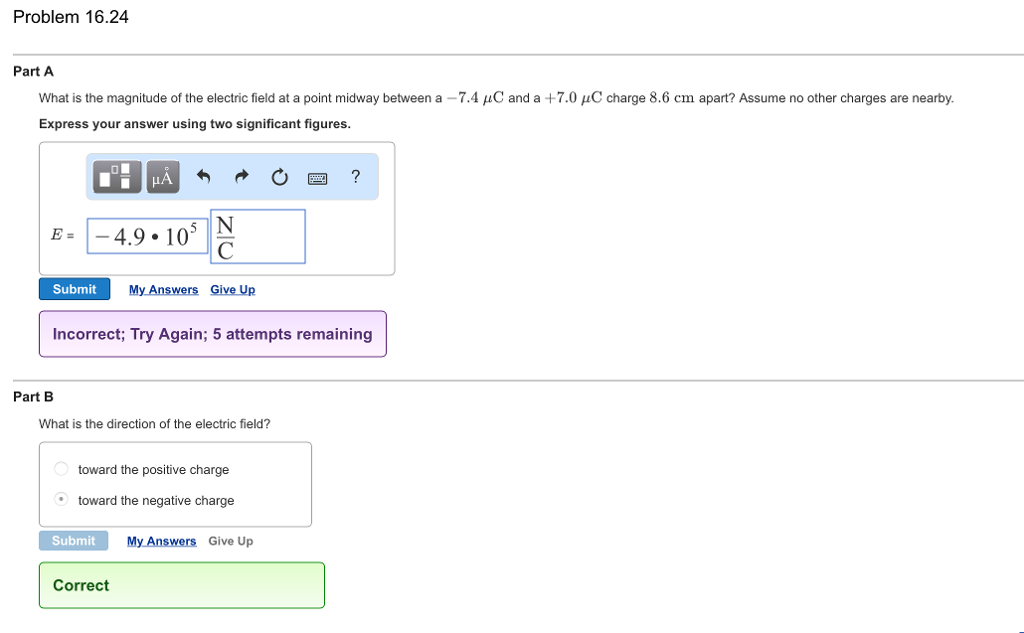Click the reset answer icon
Viewport: 1024px width, 633px height.
279,177
